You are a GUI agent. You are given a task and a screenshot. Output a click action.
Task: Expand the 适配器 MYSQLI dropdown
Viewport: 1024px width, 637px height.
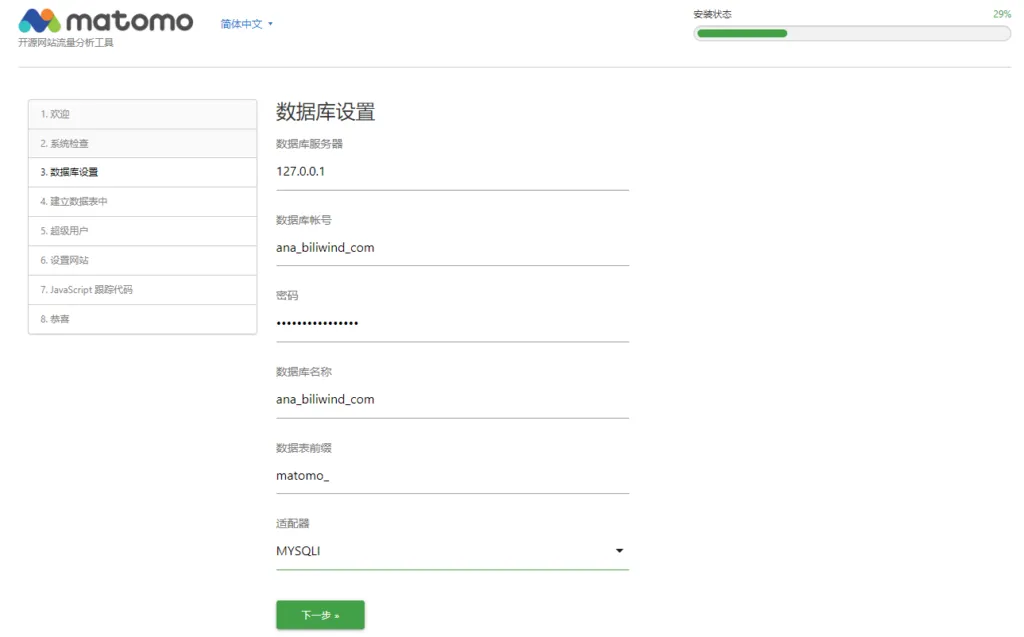click(x=451, y=551)
